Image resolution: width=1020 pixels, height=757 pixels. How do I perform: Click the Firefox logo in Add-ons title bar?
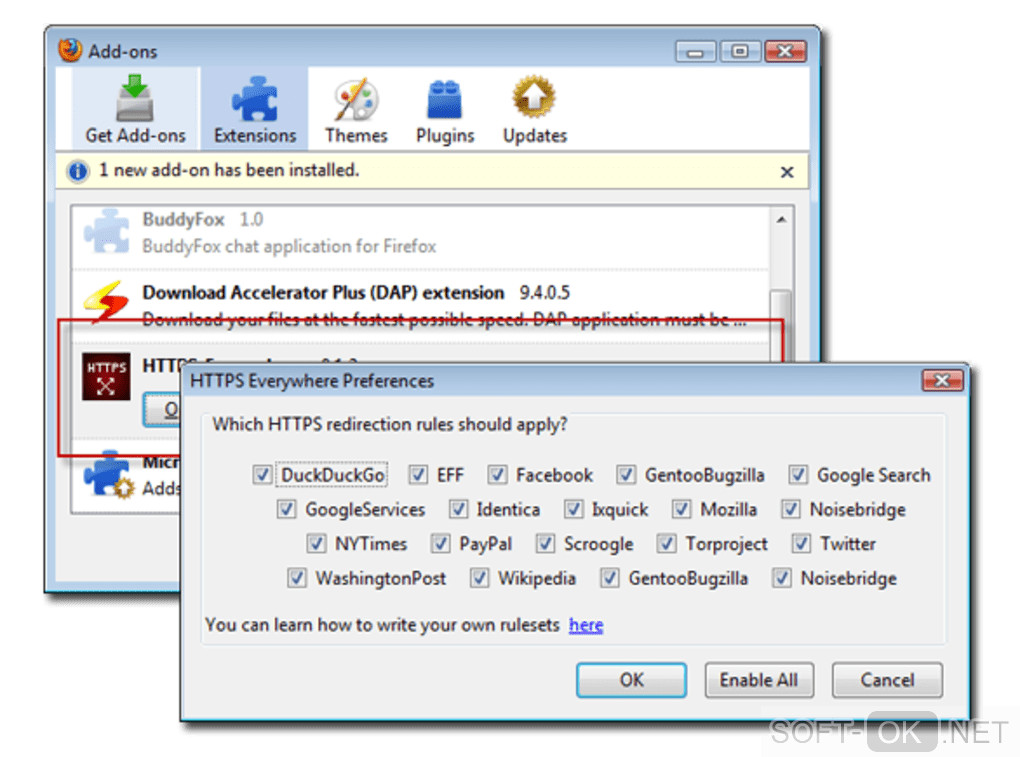click(x=70, y=50)
